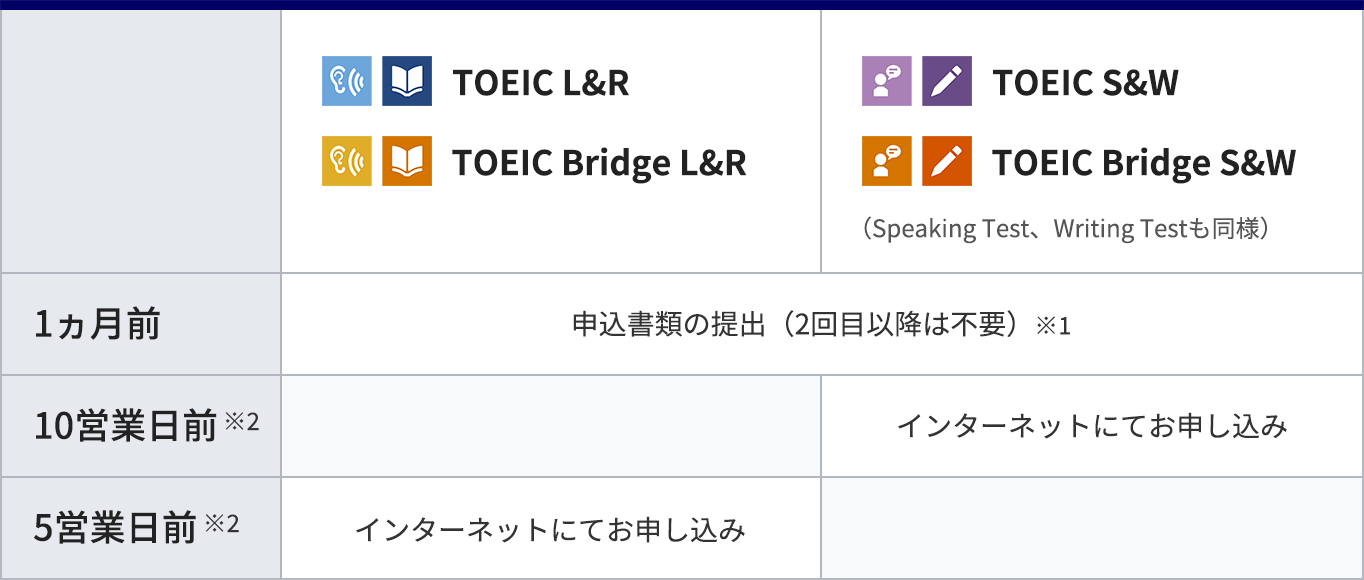Screen dimensions: 1364x580
Task: Click the 申込書類の提出 cell text
Action: point(821,325)
